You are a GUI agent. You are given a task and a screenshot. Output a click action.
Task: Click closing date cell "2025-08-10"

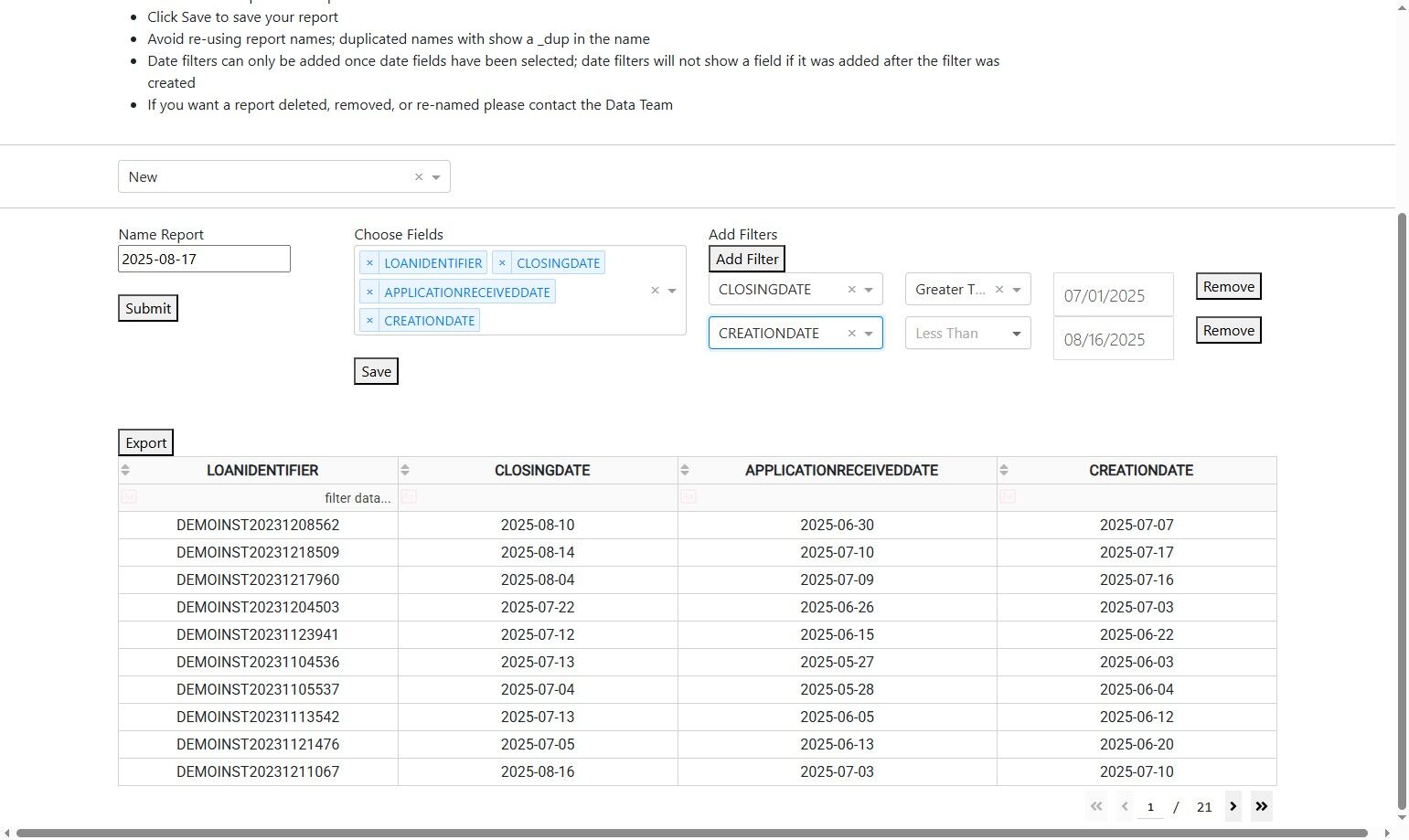tap(538, 526)
